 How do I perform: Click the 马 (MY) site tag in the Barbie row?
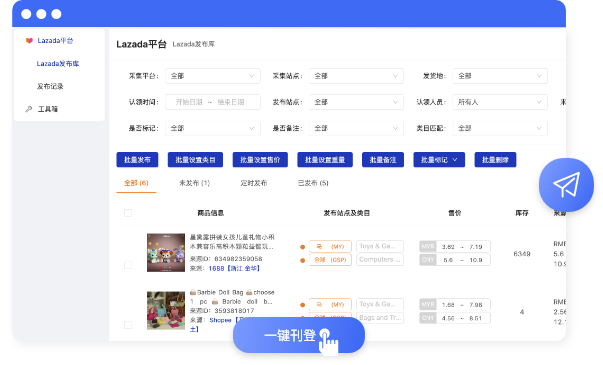point(330,305)
